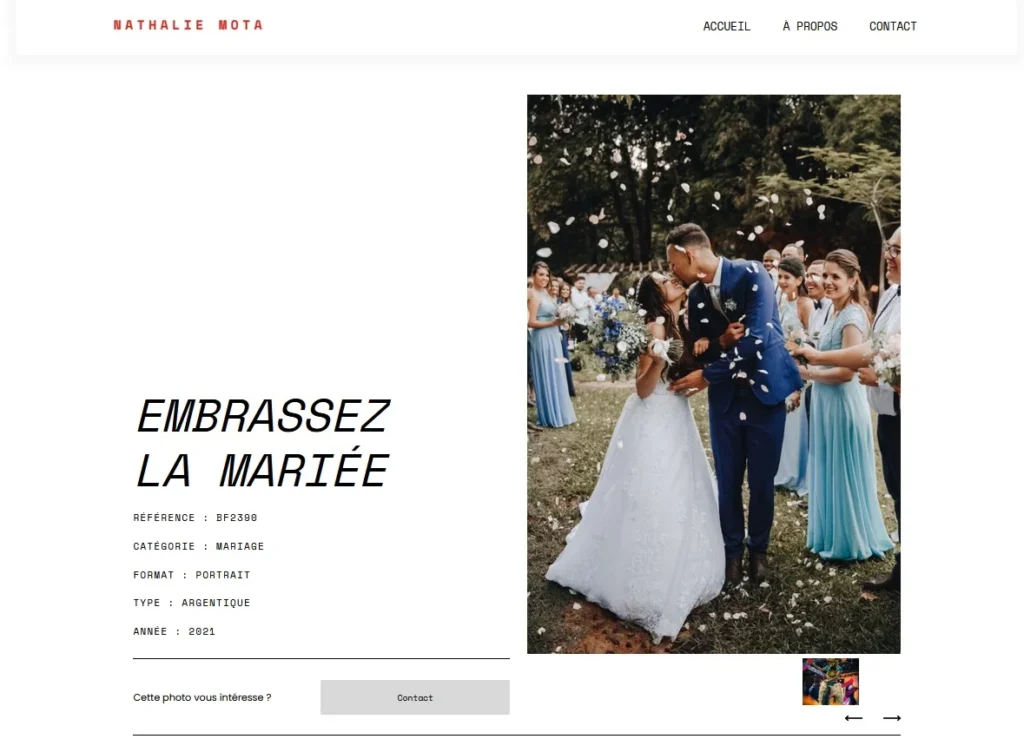
Task: Open the À propos menu item
Action: tap(810, 26)
